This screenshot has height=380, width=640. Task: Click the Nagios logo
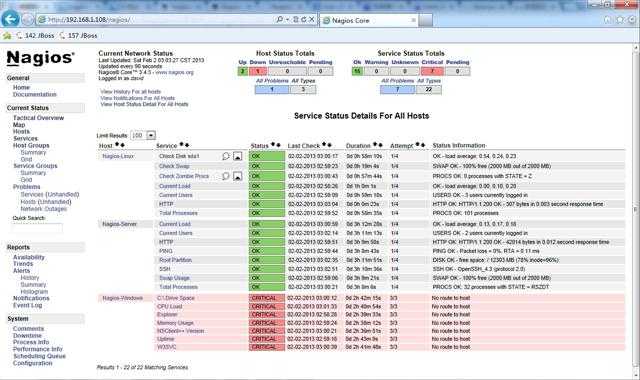pos(40,58)
